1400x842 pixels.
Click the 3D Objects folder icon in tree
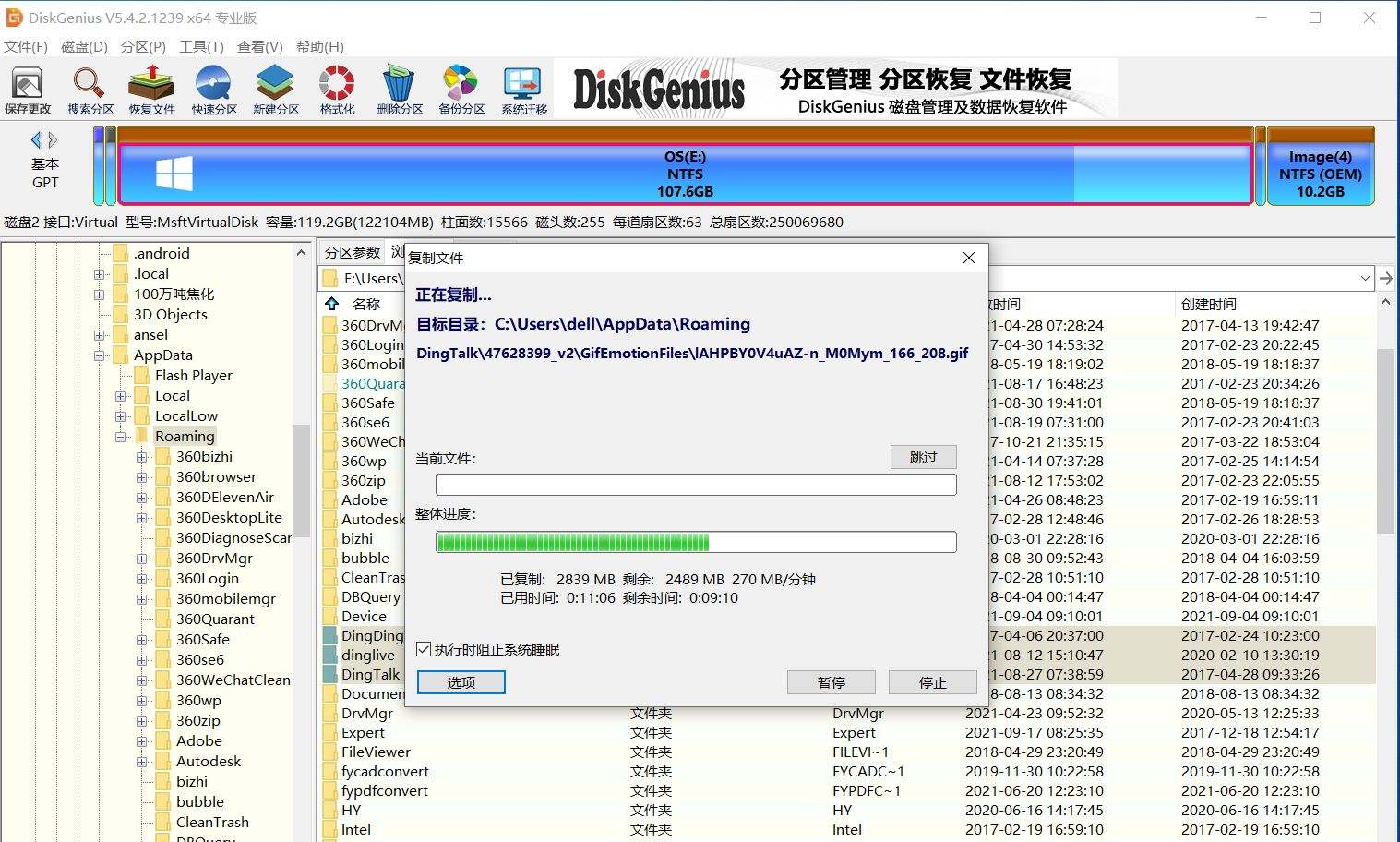point(120,314)
